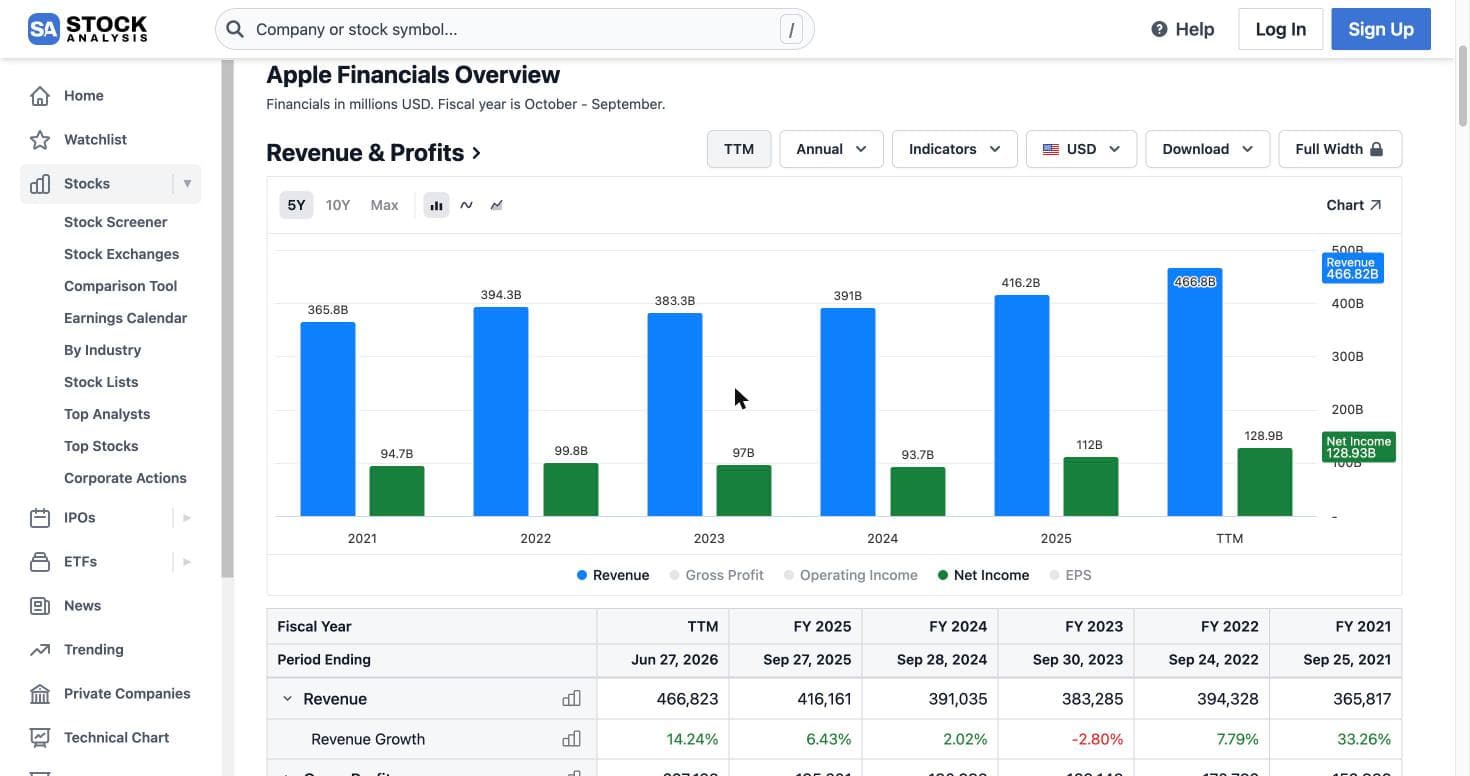Viewport: 1470px width, 776px height.
Task: Open Top Analysts sidebar link
Action: tap(107, 414)
